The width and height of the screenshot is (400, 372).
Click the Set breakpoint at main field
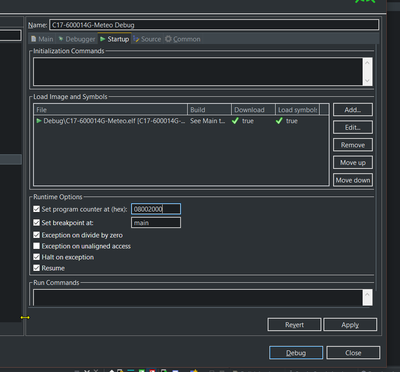[156, 223]
